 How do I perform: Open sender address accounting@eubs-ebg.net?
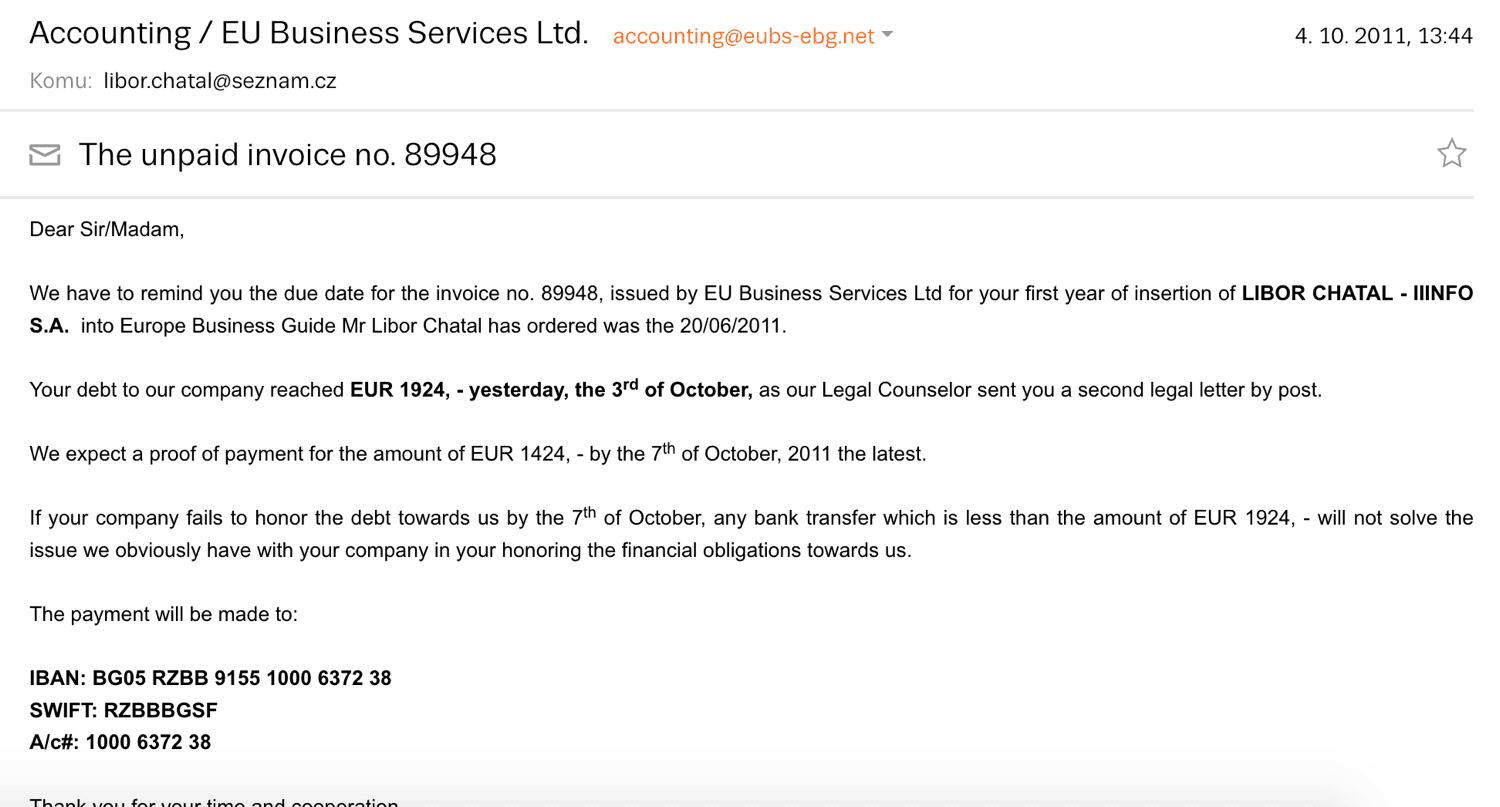pyautogui.click(x=743, y=36)
